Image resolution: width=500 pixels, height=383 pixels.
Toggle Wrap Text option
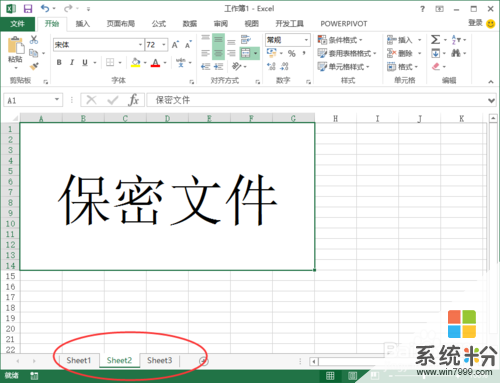[246, 40]
